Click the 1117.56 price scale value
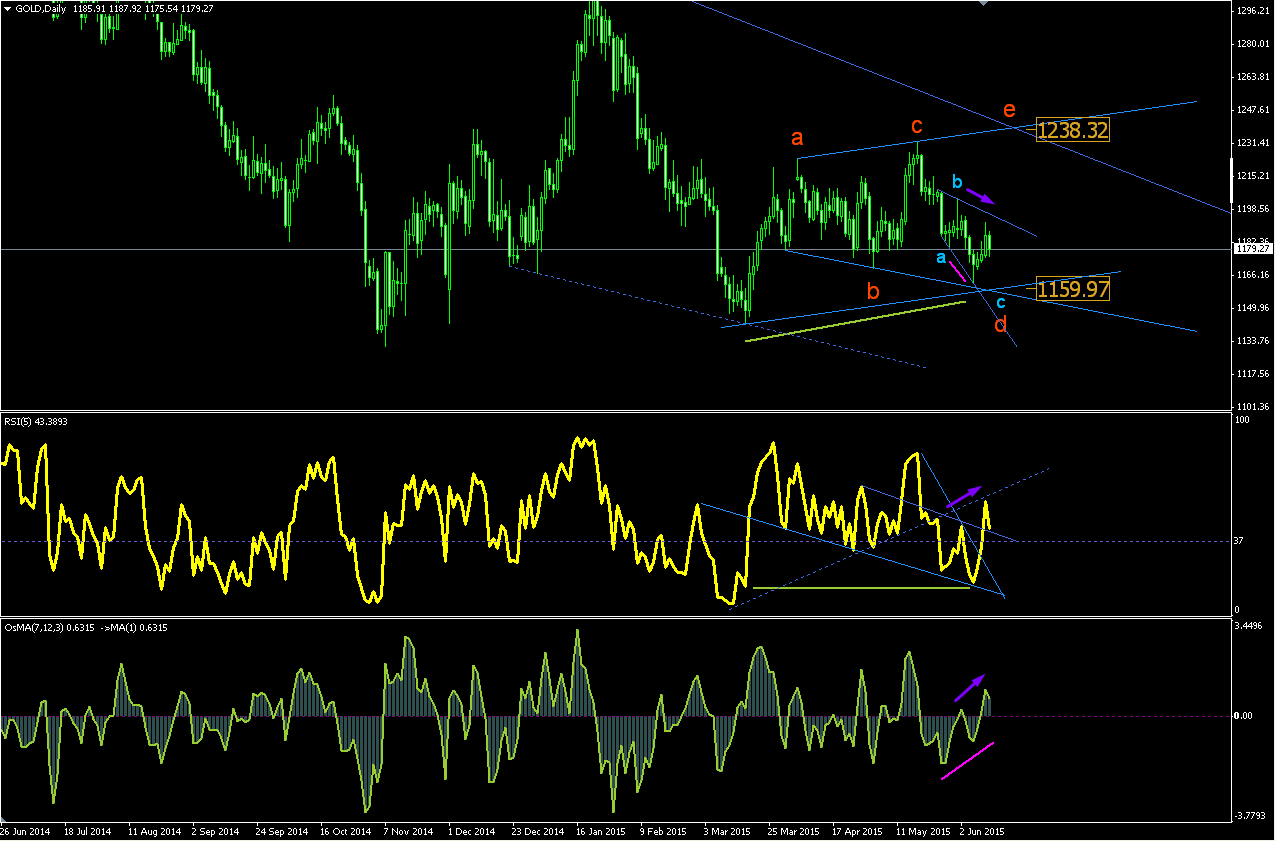This screenshot has width=1275, height=841. pyautogui.click(x=1253, y=374)
